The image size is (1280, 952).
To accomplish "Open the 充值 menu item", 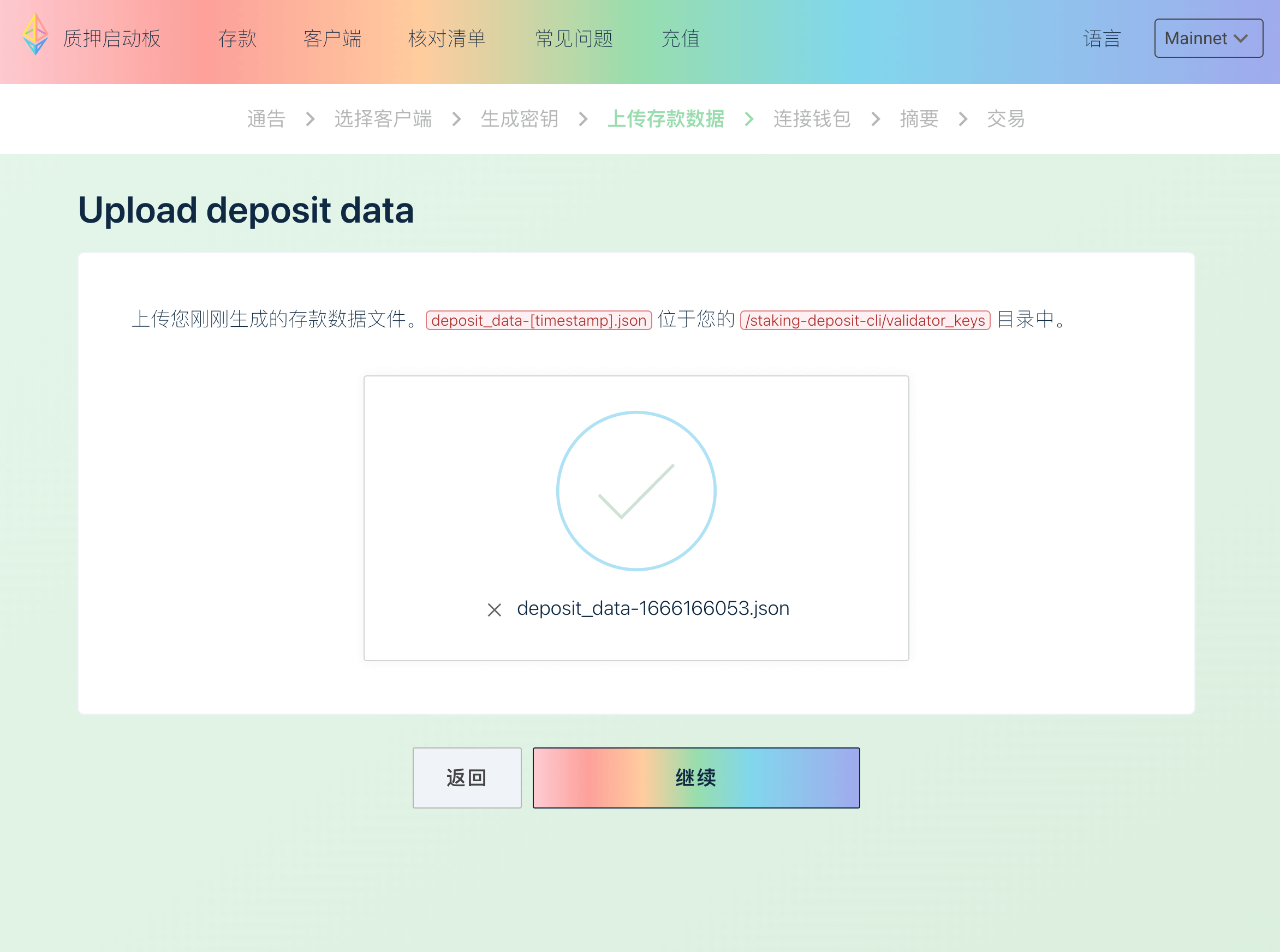I will coord(680,39).
